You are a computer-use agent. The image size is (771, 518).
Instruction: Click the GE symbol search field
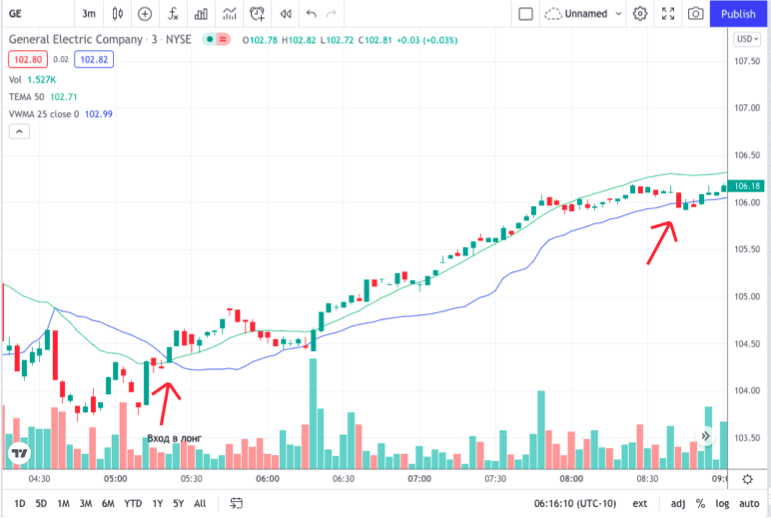(30, 14)
